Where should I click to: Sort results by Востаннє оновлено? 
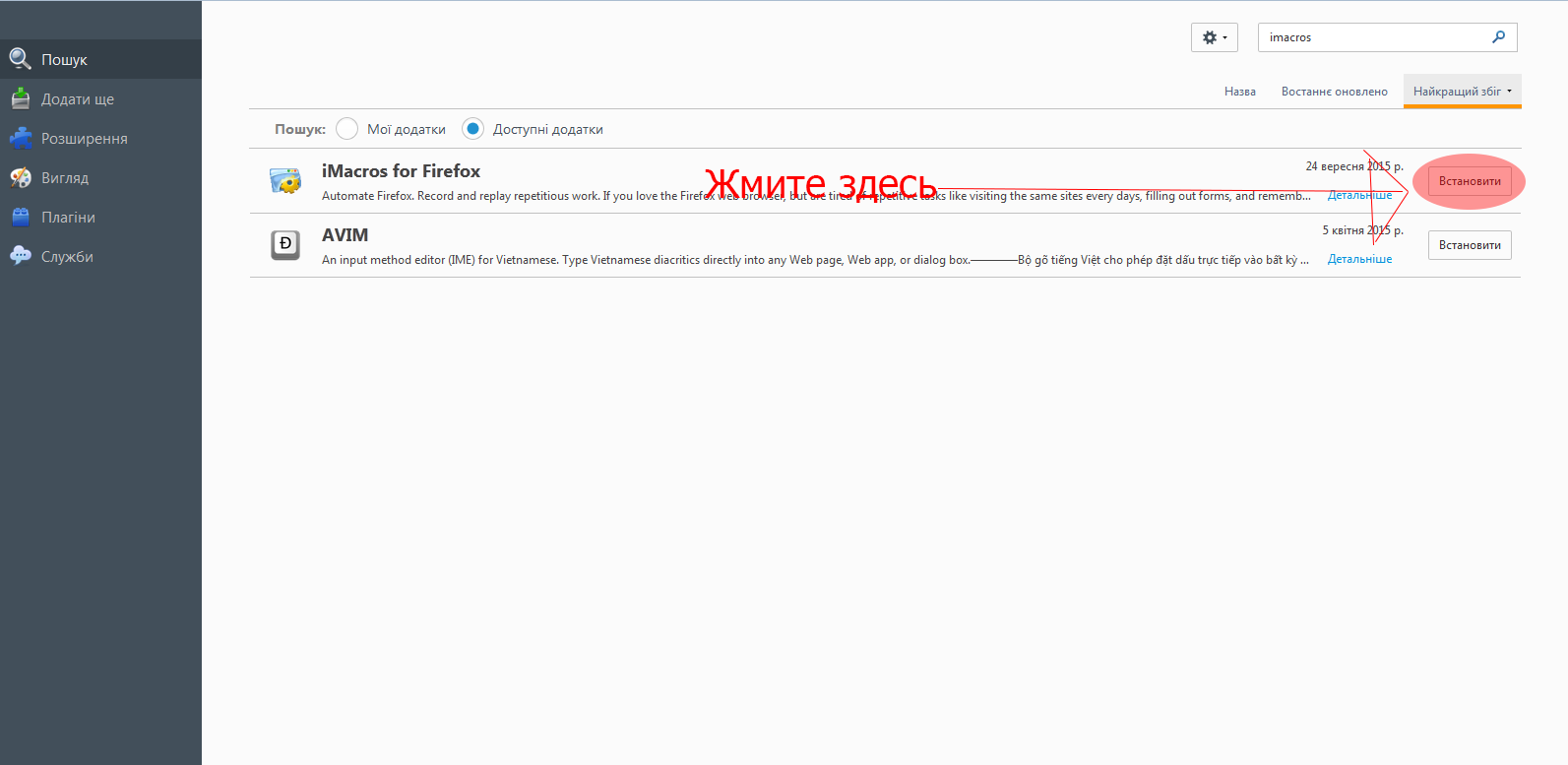[1335, 92]
